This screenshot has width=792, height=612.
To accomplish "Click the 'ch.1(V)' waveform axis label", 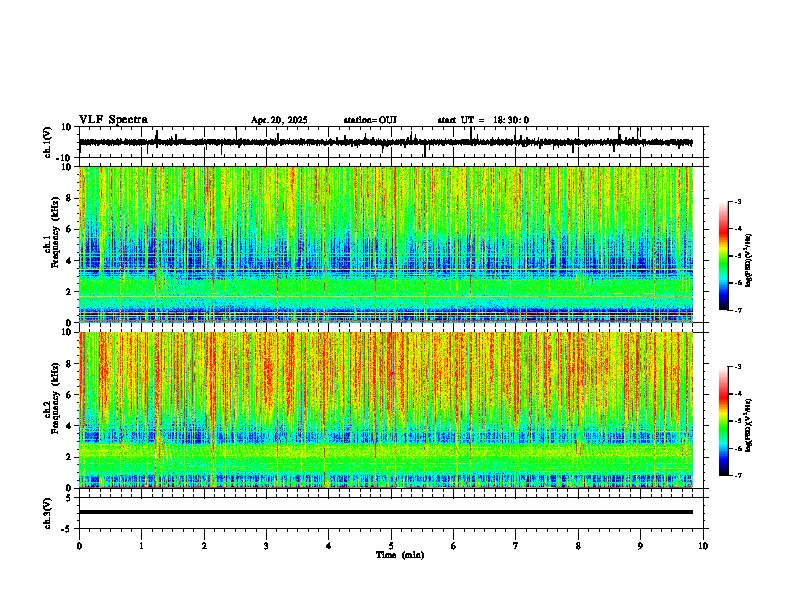I will 48,142.
